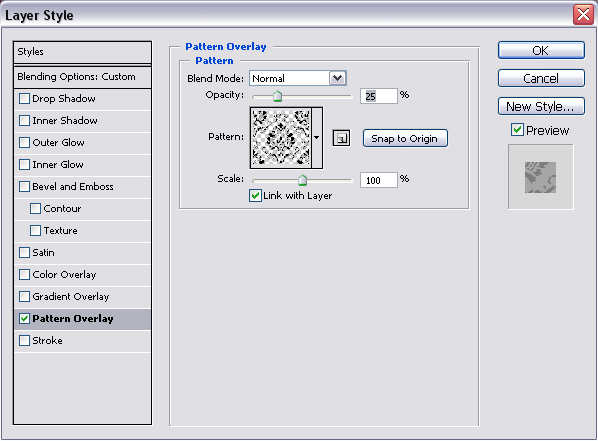598x441 pixels.
Task: Enable the Stroke checkbox
Action: tap(24, 340)
